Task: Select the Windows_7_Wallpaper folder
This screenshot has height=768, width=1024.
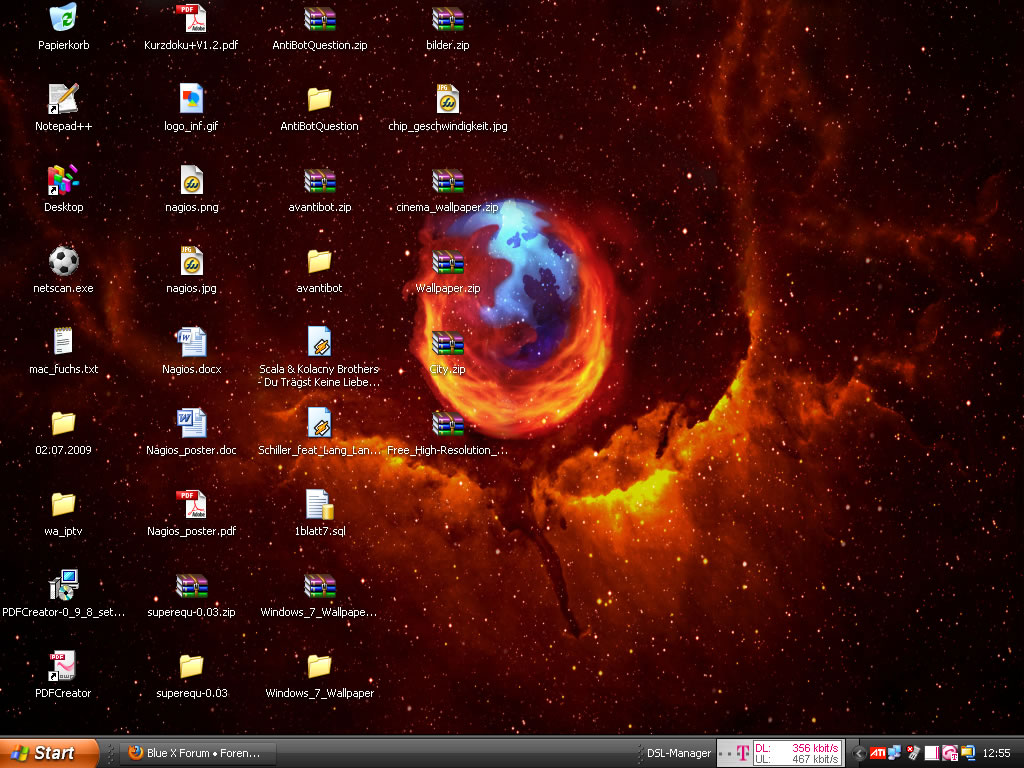Action: click(x=319, y=667)
